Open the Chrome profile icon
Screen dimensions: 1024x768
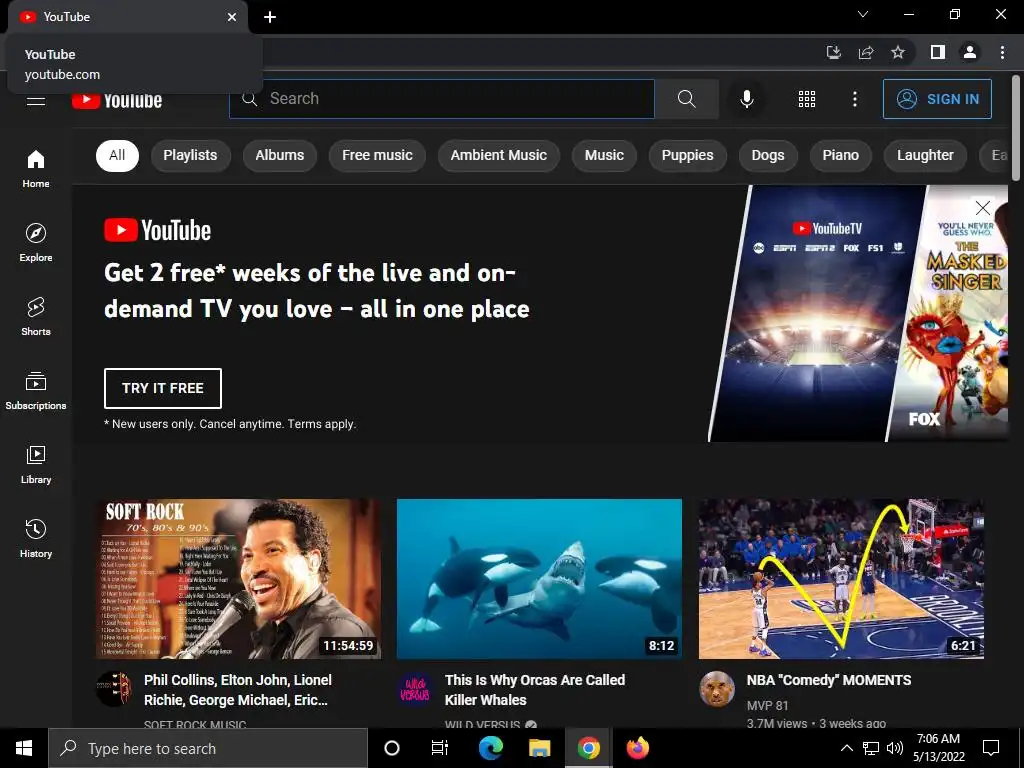click(x=970, y=52)
